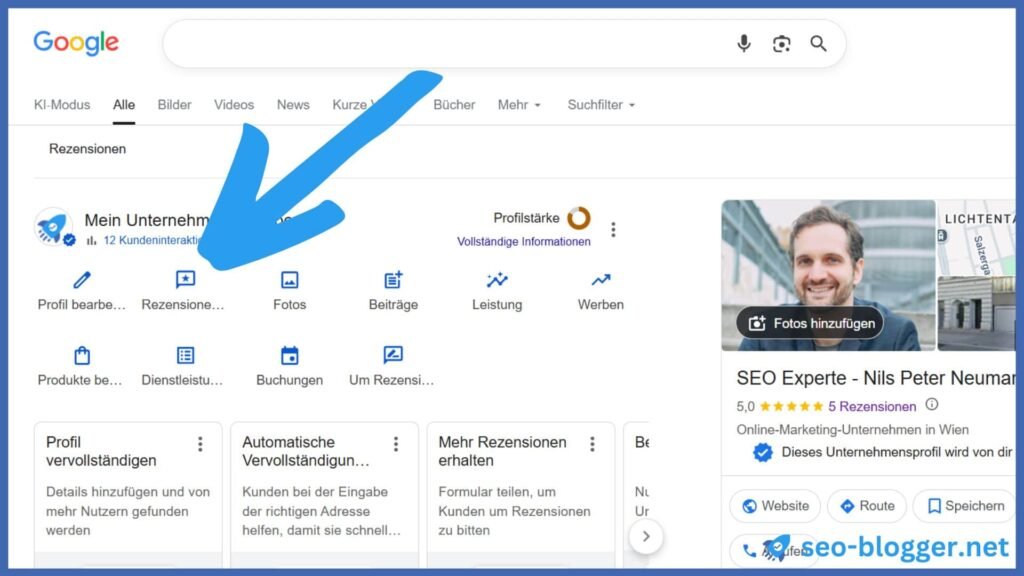Click Fotos hinzufügen button on photo
The image size is (1024, 576).
click(810, 323)
